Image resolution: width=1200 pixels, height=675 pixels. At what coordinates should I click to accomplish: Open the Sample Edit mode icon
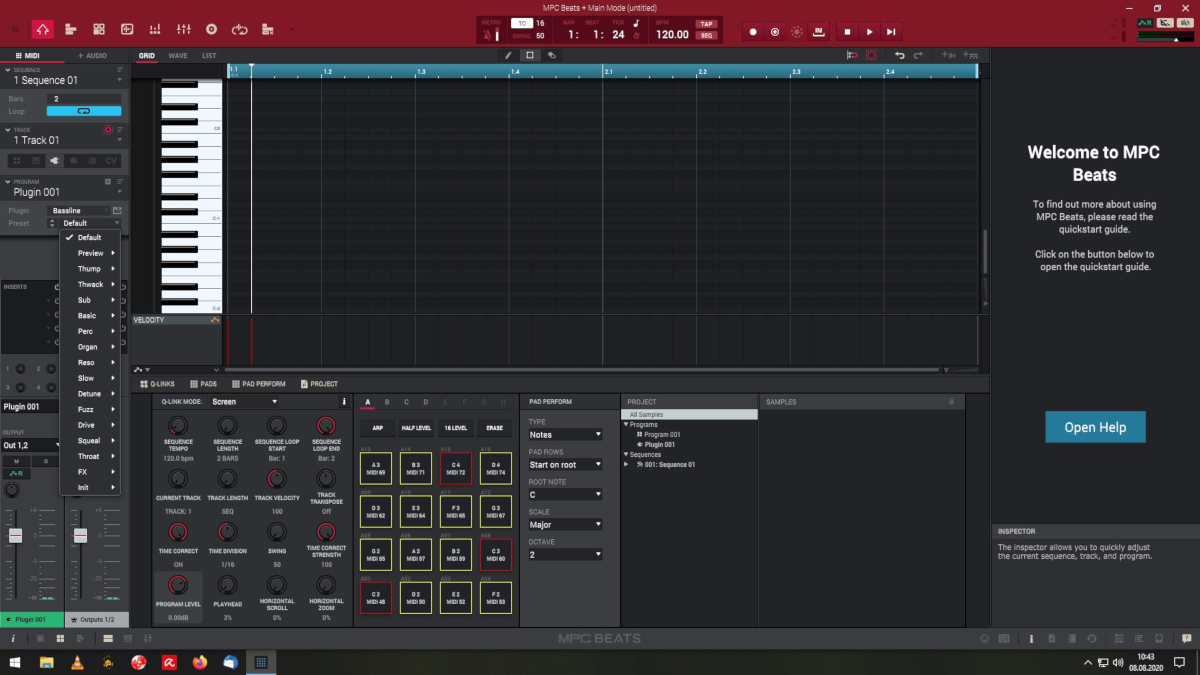pos(127,30)
